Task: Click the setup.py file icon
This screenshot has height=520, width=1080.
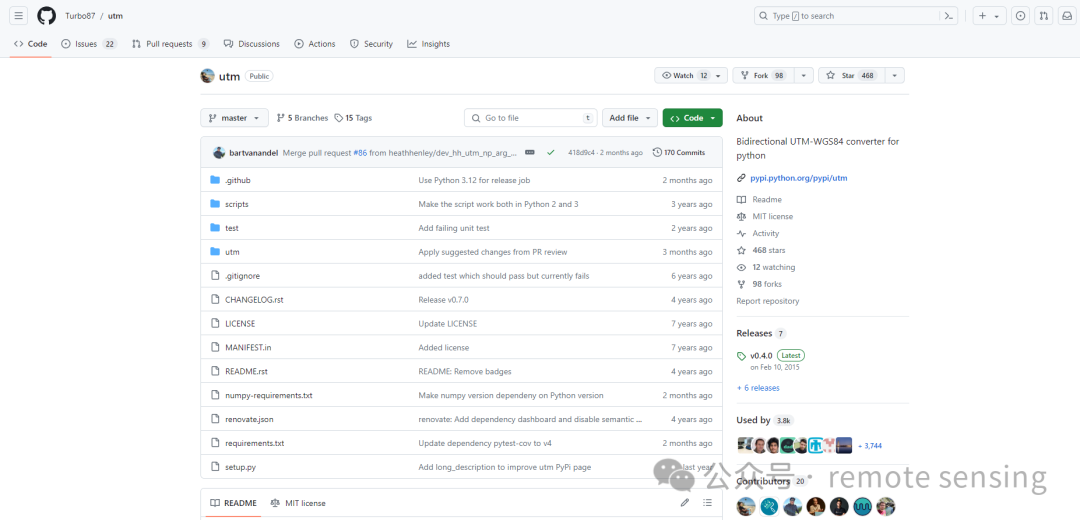Action: [x=214, y=467]
